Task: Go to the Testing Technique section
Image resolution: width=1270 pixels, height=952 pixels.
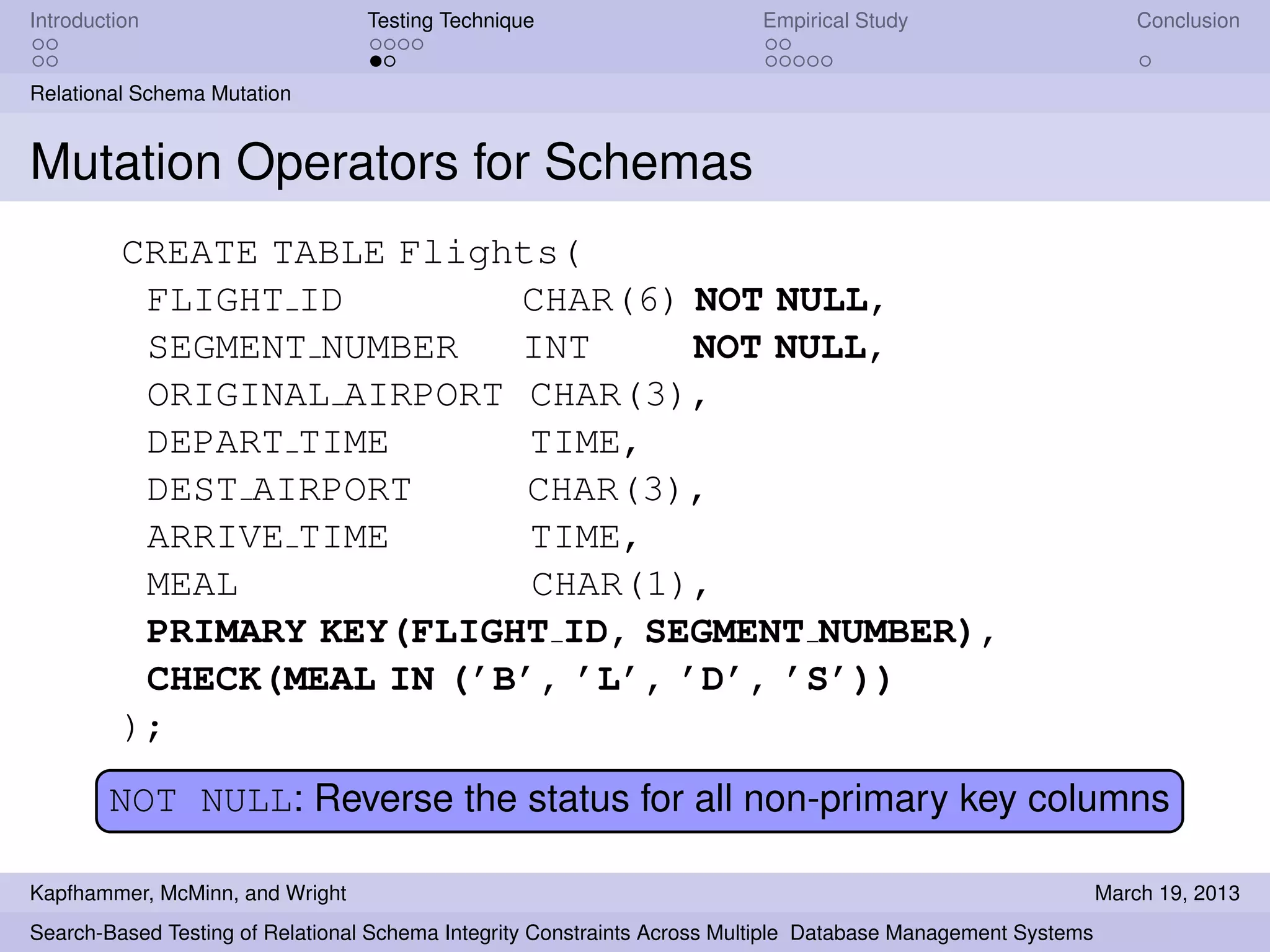Action: [451, 20]
